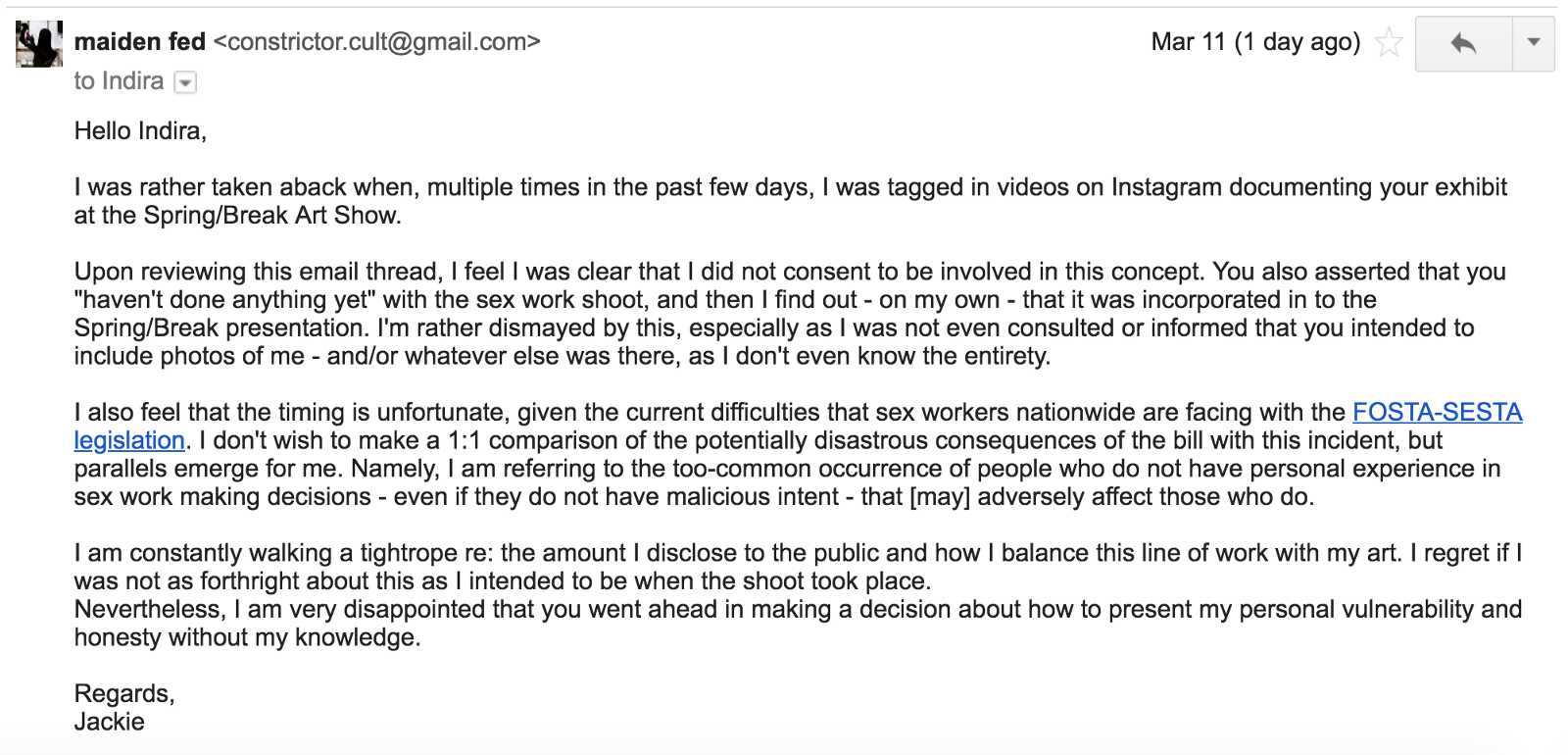This screenshot has height=755, width=1568.
Task: Click the 'Regards,' closing line
Action: [124, 694]
